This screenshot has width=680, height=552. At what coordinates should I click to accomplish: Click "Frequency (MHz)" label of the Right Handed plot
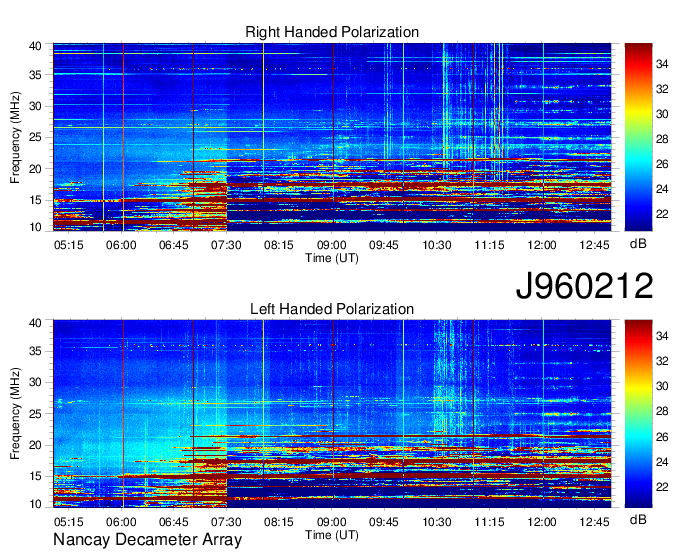click(x=15, y=137)
